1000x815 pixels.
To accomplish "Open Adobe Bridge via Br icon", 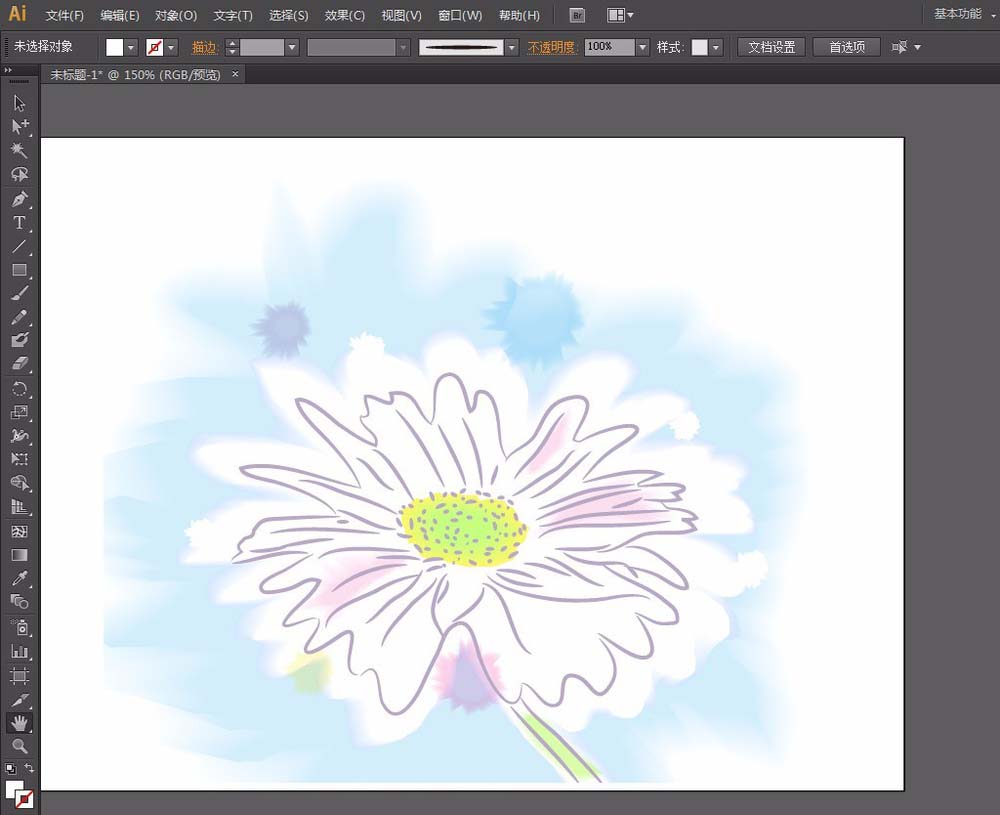I will [577, 15].
